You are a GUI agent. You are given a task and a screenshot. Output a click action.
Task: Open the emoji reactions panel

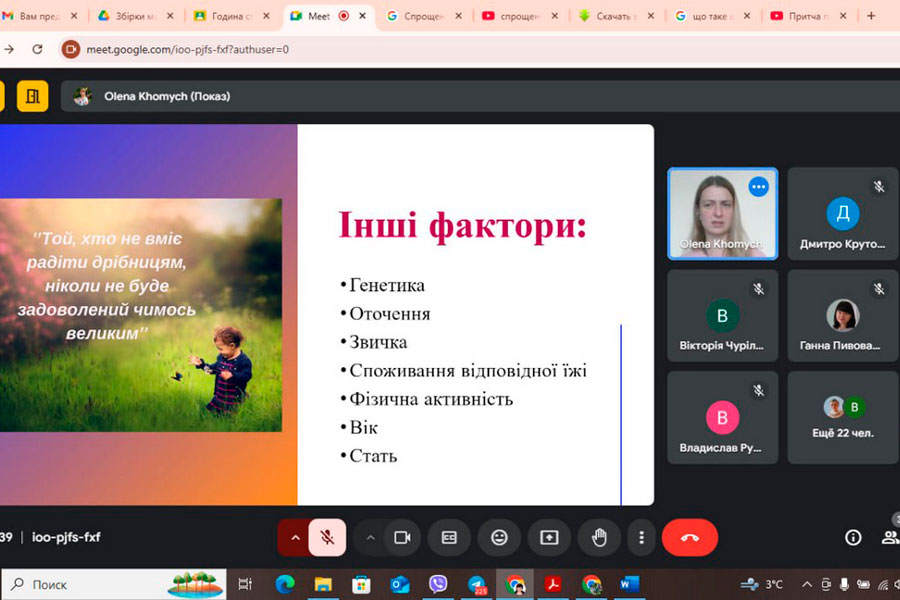click(x=499, y=537)
